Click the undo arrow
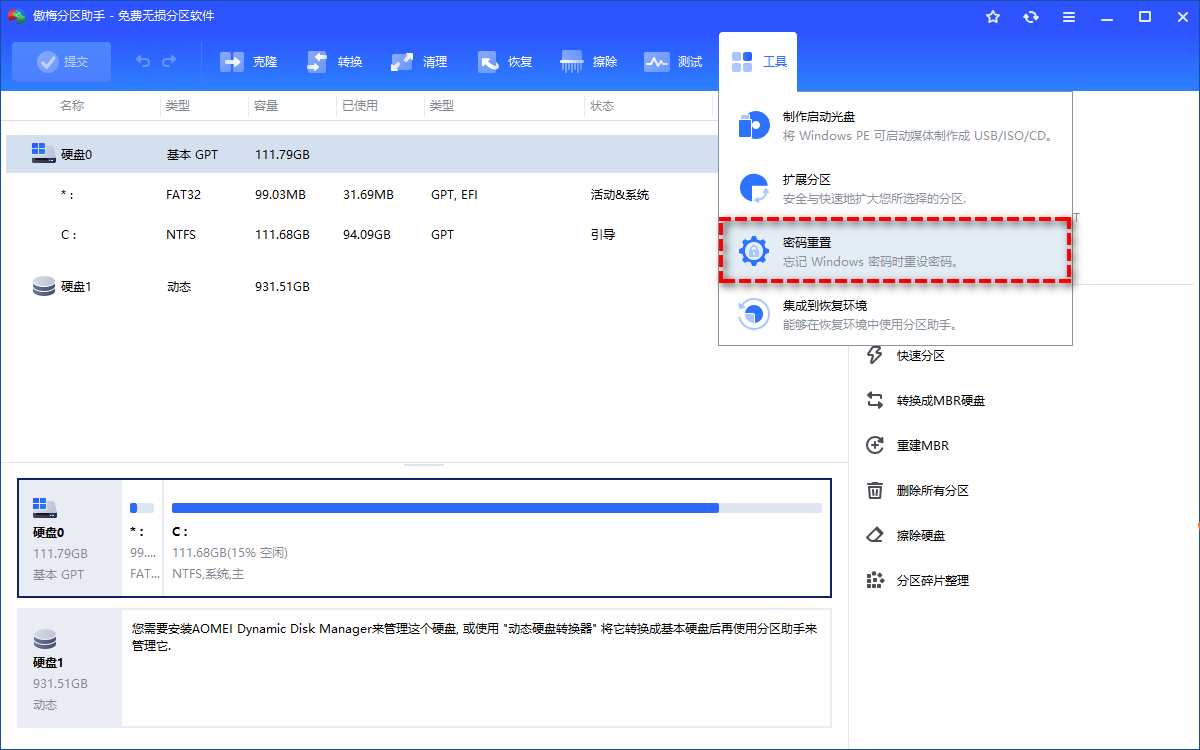The image size is (1200, 750). 142,61
